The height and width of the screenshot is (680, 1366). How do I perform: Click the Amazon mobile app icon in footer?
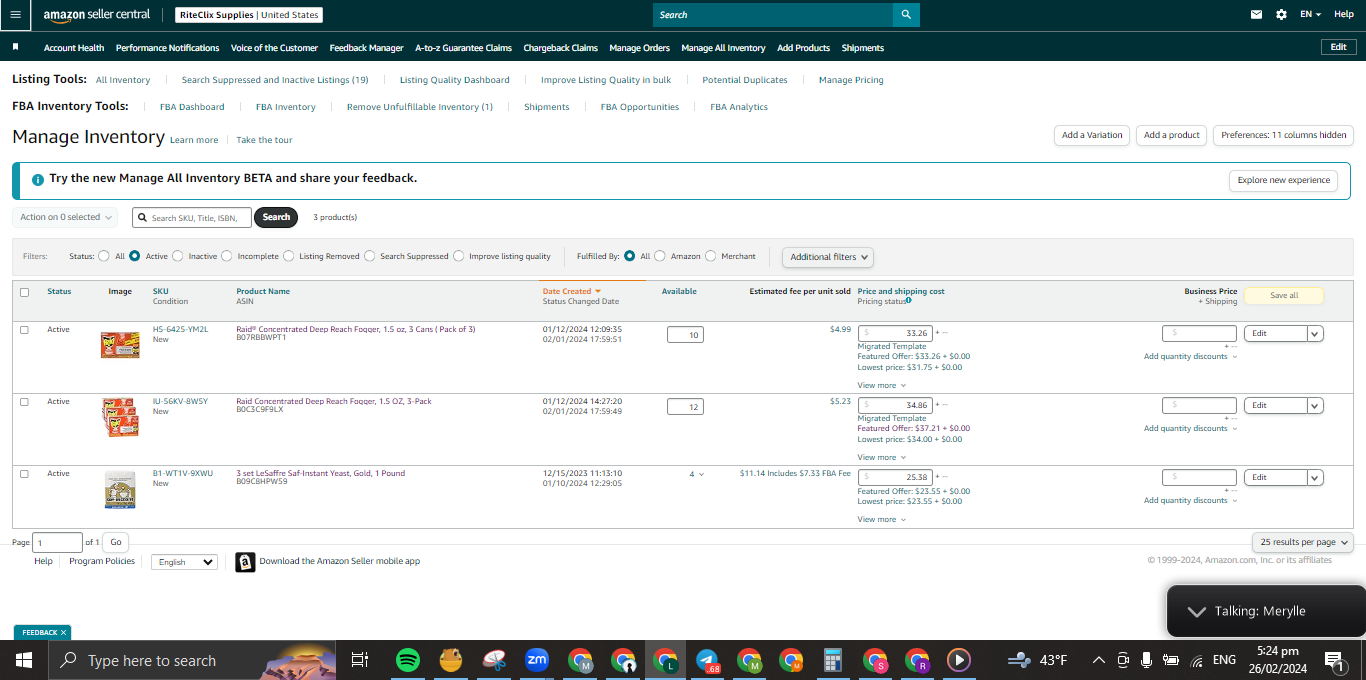(245, 562)
